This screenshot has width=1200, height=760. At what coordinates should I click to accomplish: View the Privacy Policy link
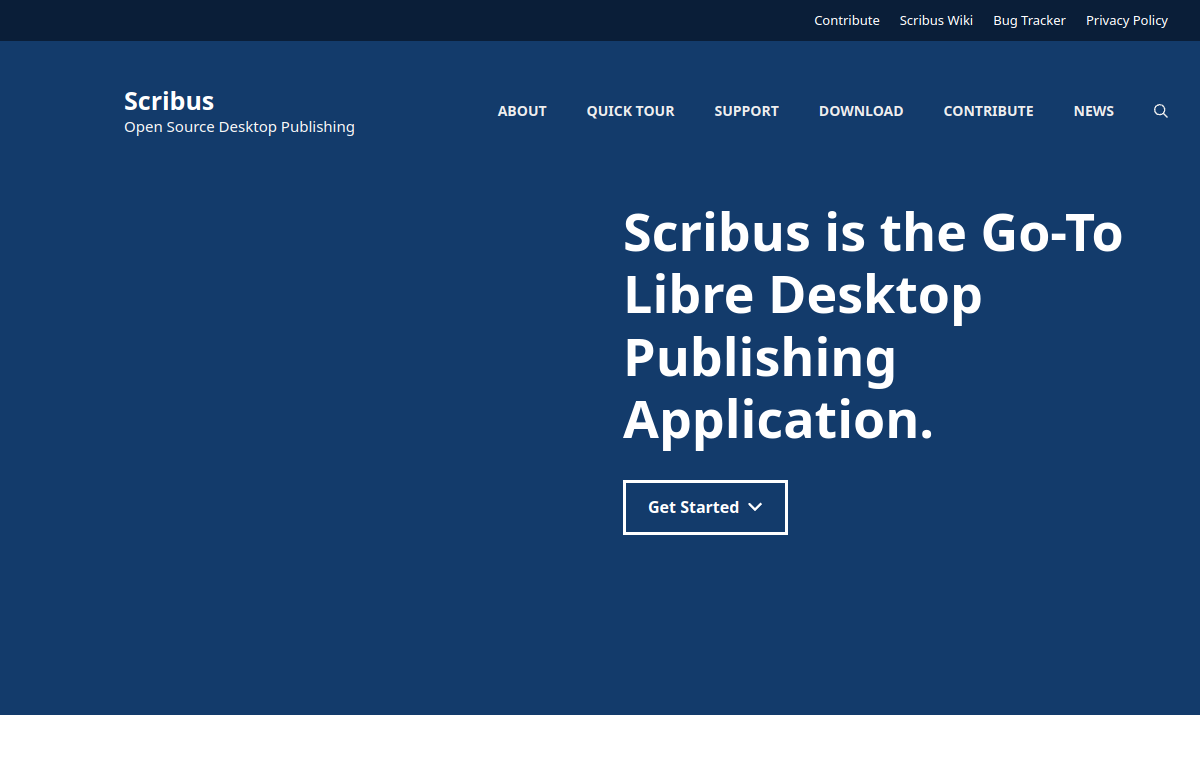[x=1127, y=20]
